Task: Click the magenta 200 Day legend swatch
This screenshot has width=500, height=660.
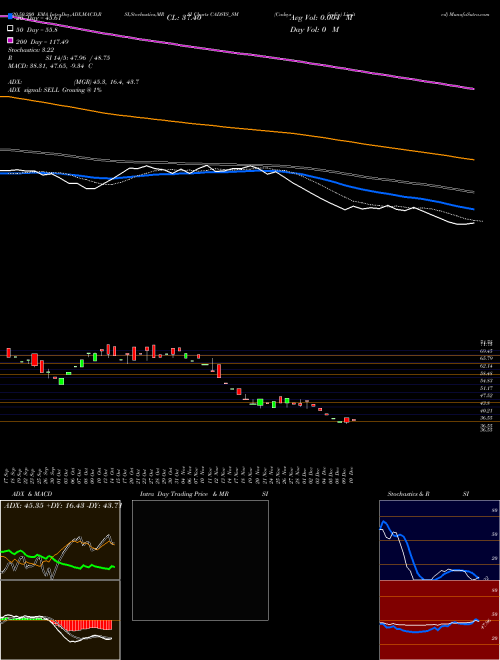Action: tap(10, 41)
